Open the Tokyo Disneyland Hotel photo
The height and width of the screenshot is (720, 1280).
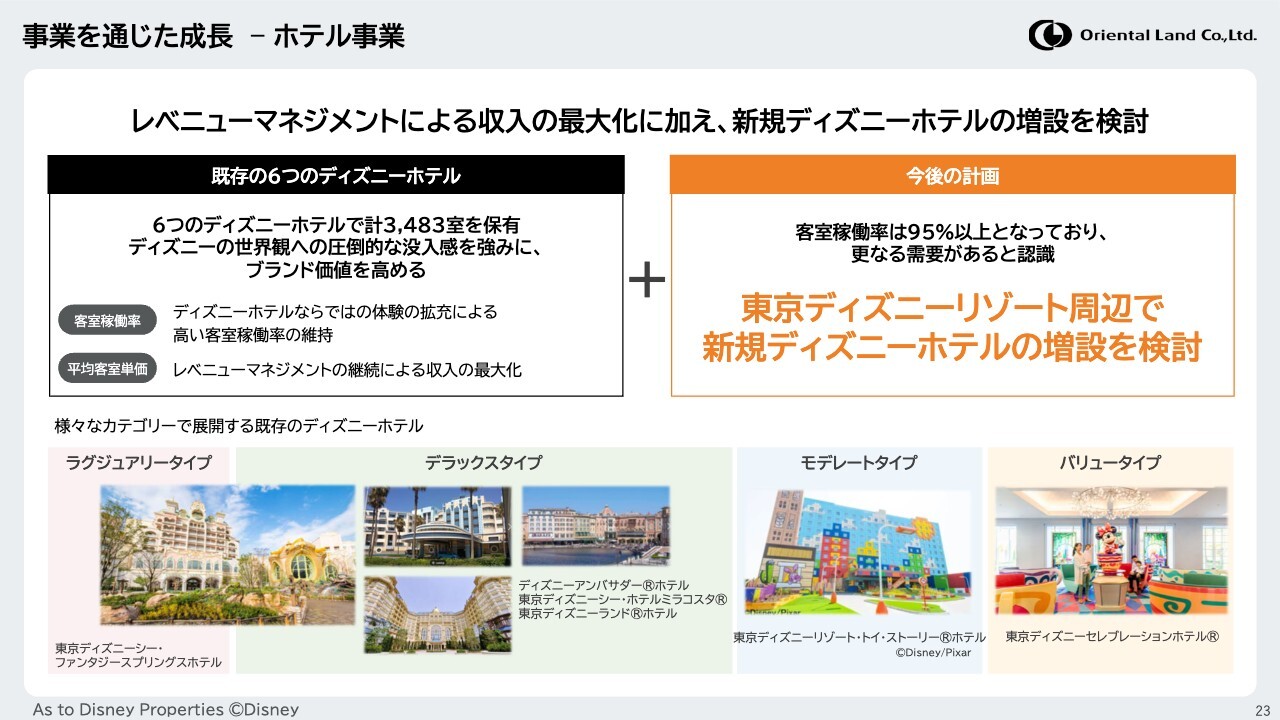coord(436,614)
